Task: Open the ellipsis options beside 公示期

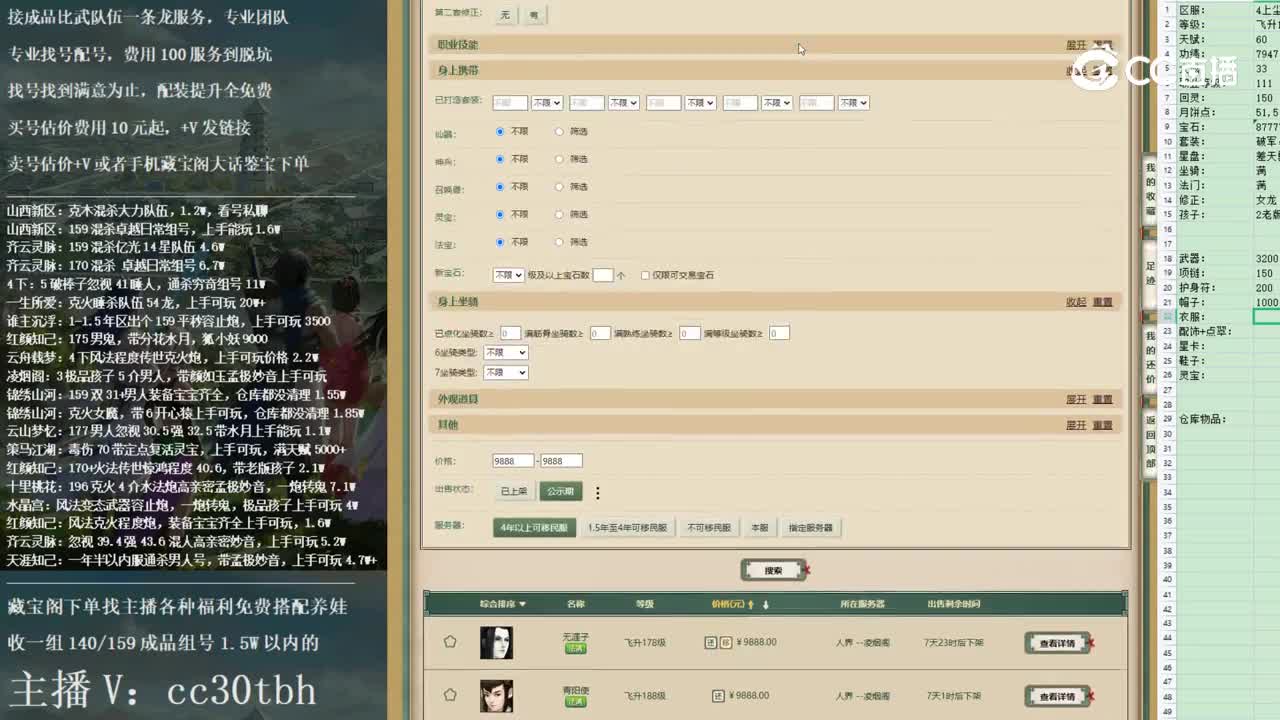Action: pos(597,491)
